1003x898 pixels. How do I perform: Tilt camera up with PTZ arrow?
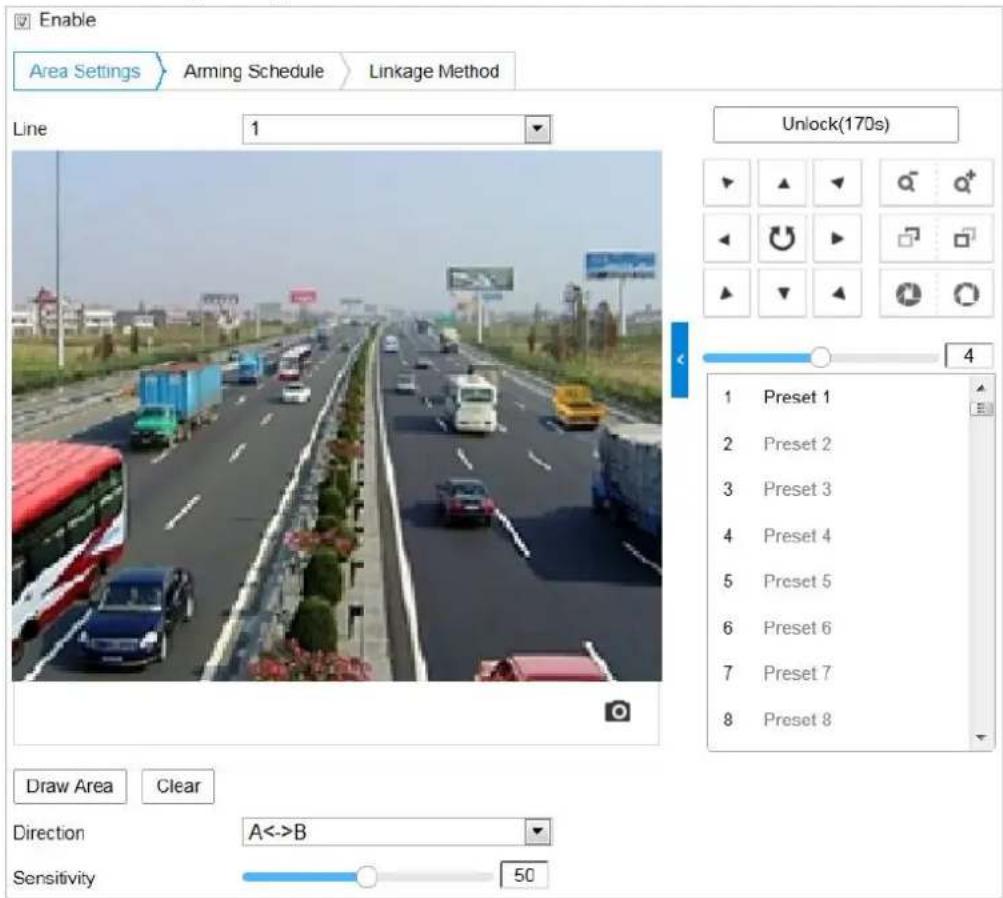(x=782, y=183)
